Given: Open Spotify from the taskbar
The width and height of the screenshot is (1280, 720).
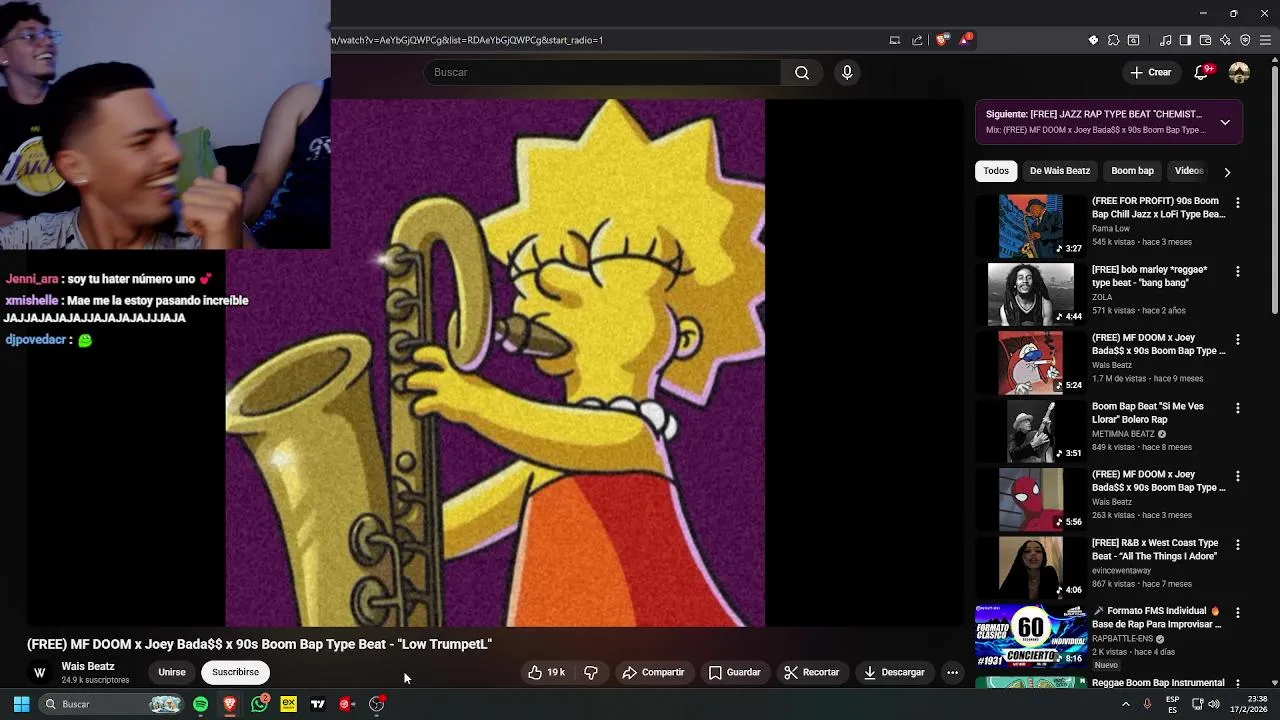Looking at the screenshot, I should pos(200,704).
